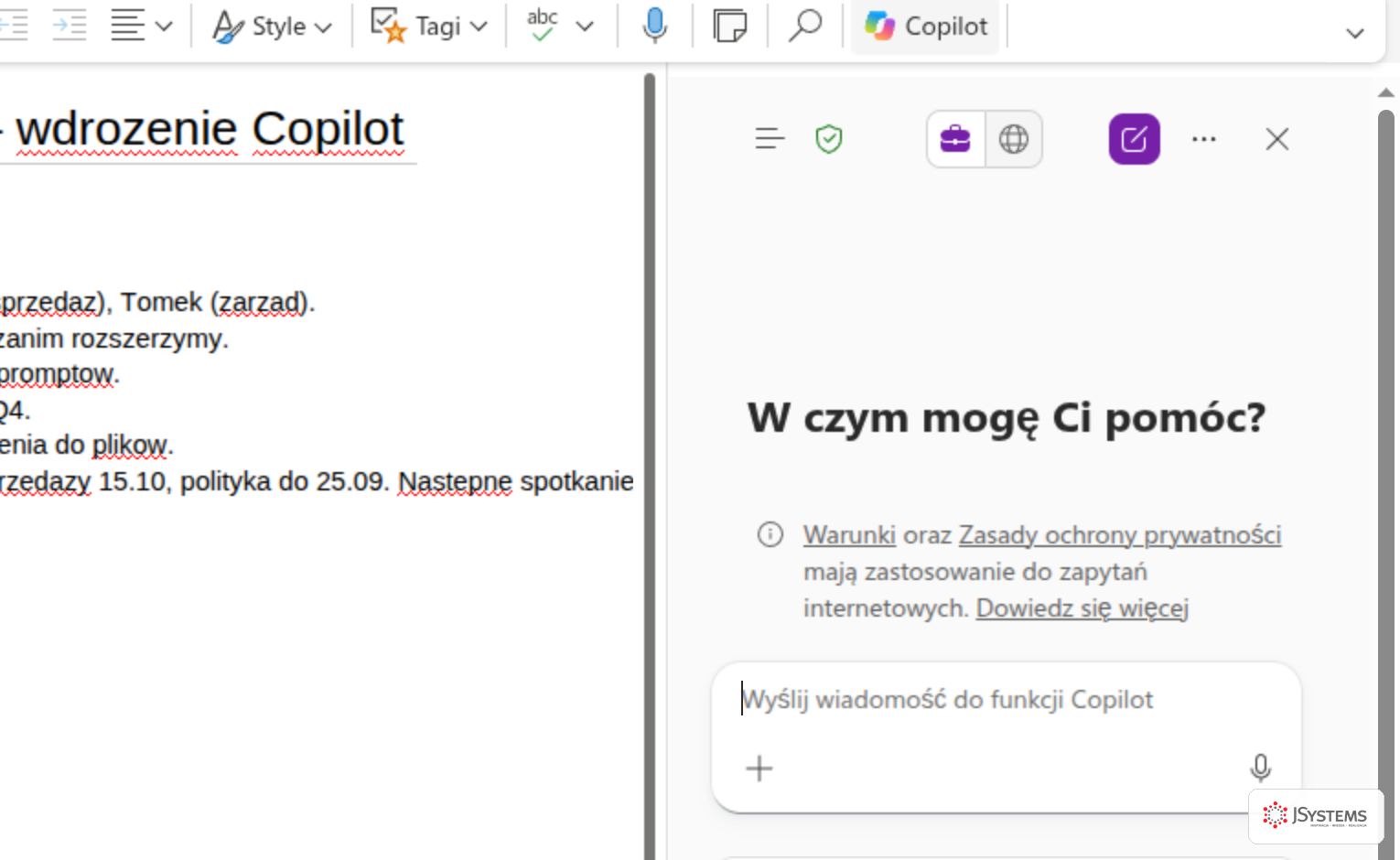Open the Zasady ochrony prywatności link
1400x860 pixels.
(1120, 534)
